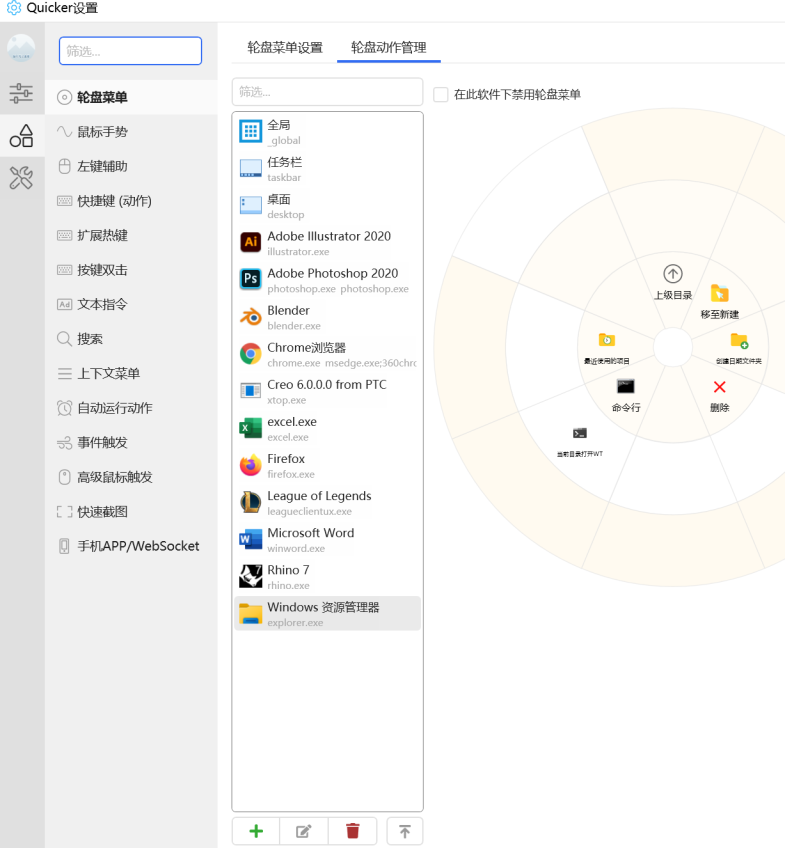Go to 快捷键 (动作) in the navigation list
This screenshot has height=848, width=785.
[x=114, y=201]
